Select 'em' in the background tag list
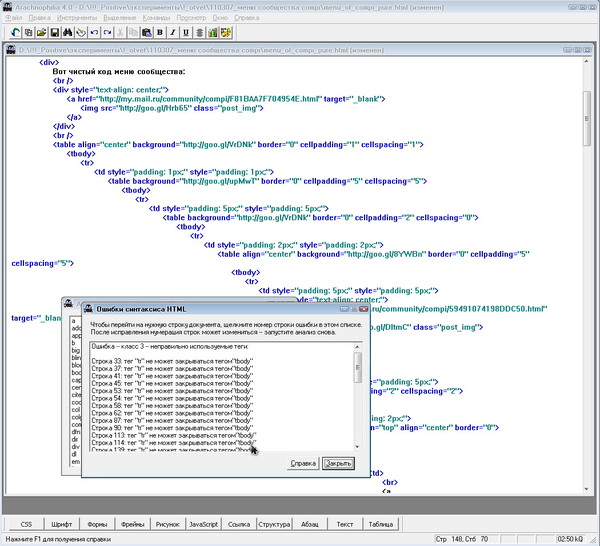 pyautogui.click(x=75, y=461)
